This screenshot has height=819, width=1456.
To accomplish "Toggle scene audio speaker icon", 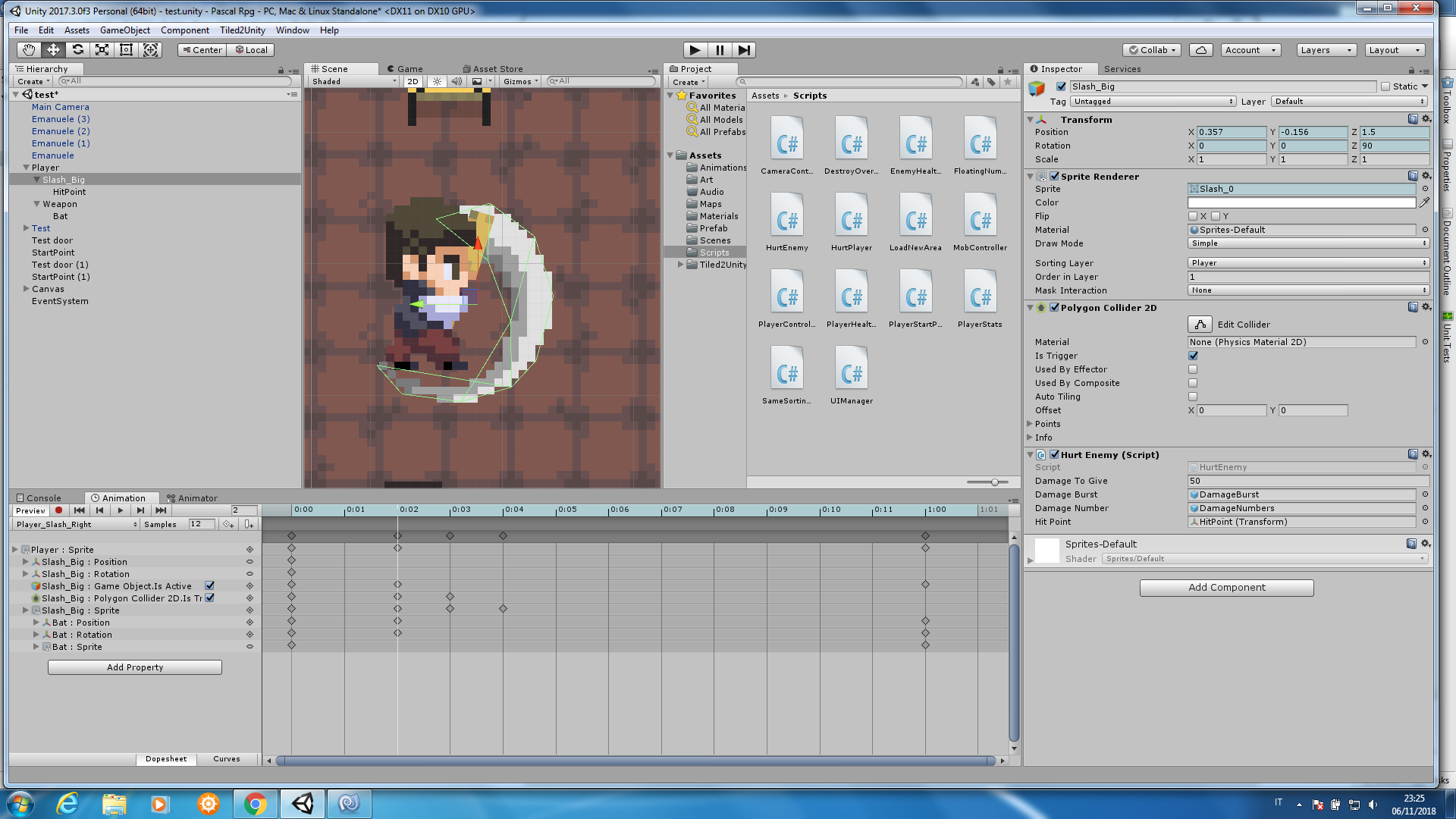I will [457, 81].
